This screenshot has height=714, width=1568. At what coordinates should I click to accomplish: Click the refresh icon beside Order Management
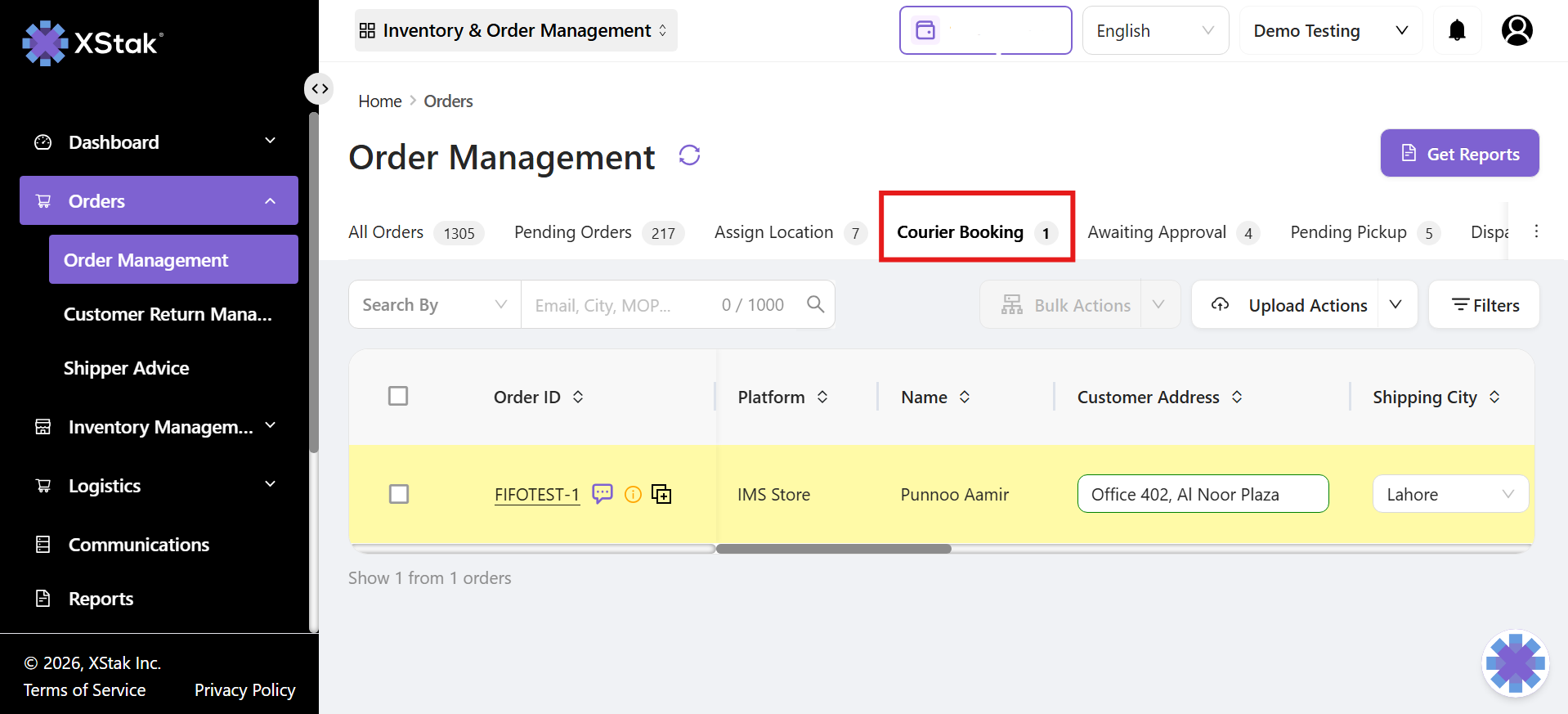pyautogui.click(x=689, y=155)
